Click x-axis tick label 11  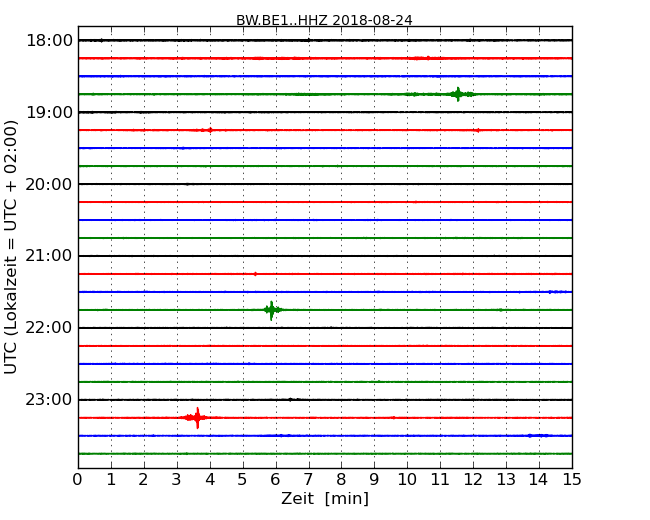(x=440, y=480)
